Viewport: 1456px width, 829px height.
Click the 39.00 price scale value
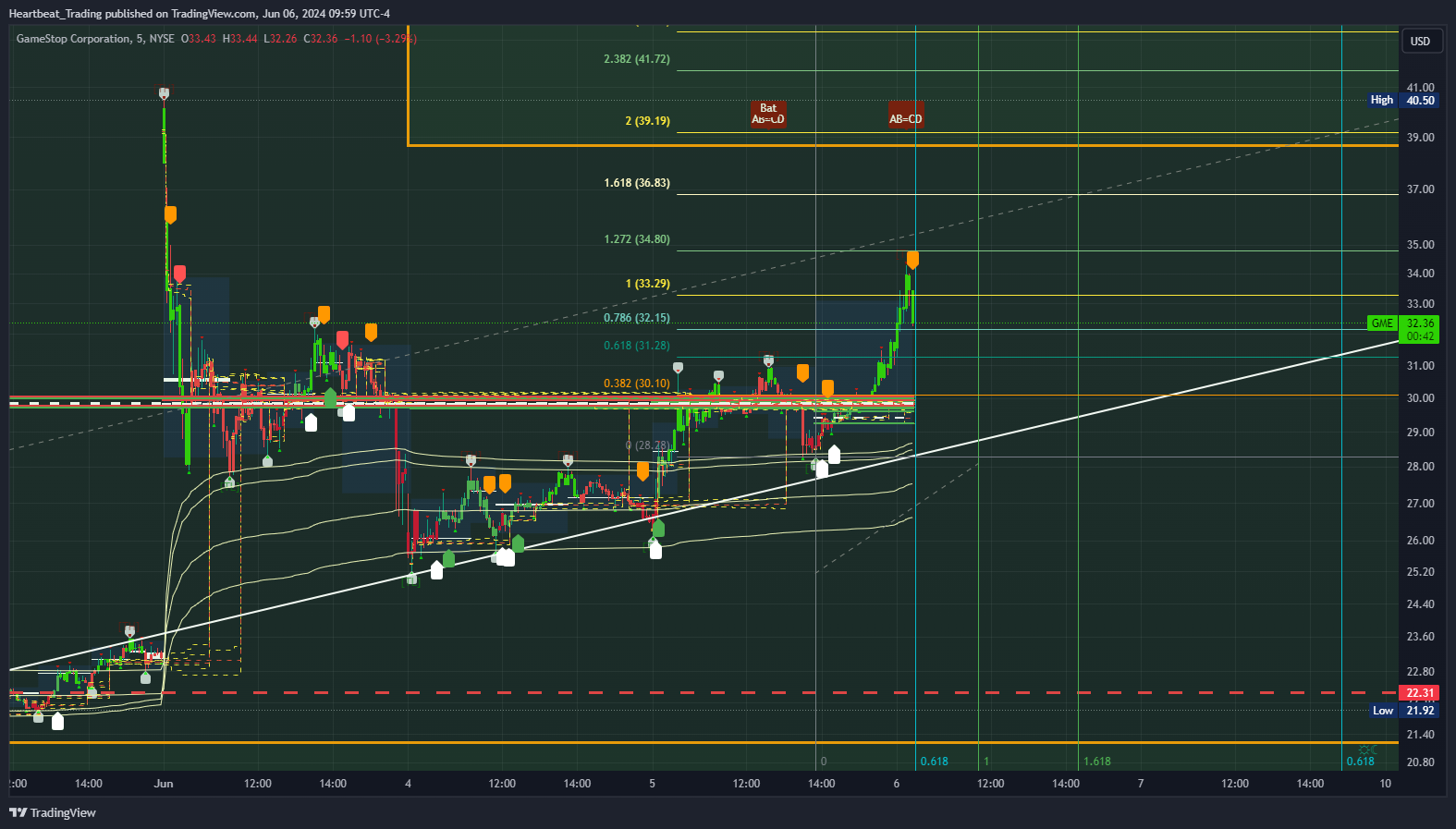[1420, 137]
